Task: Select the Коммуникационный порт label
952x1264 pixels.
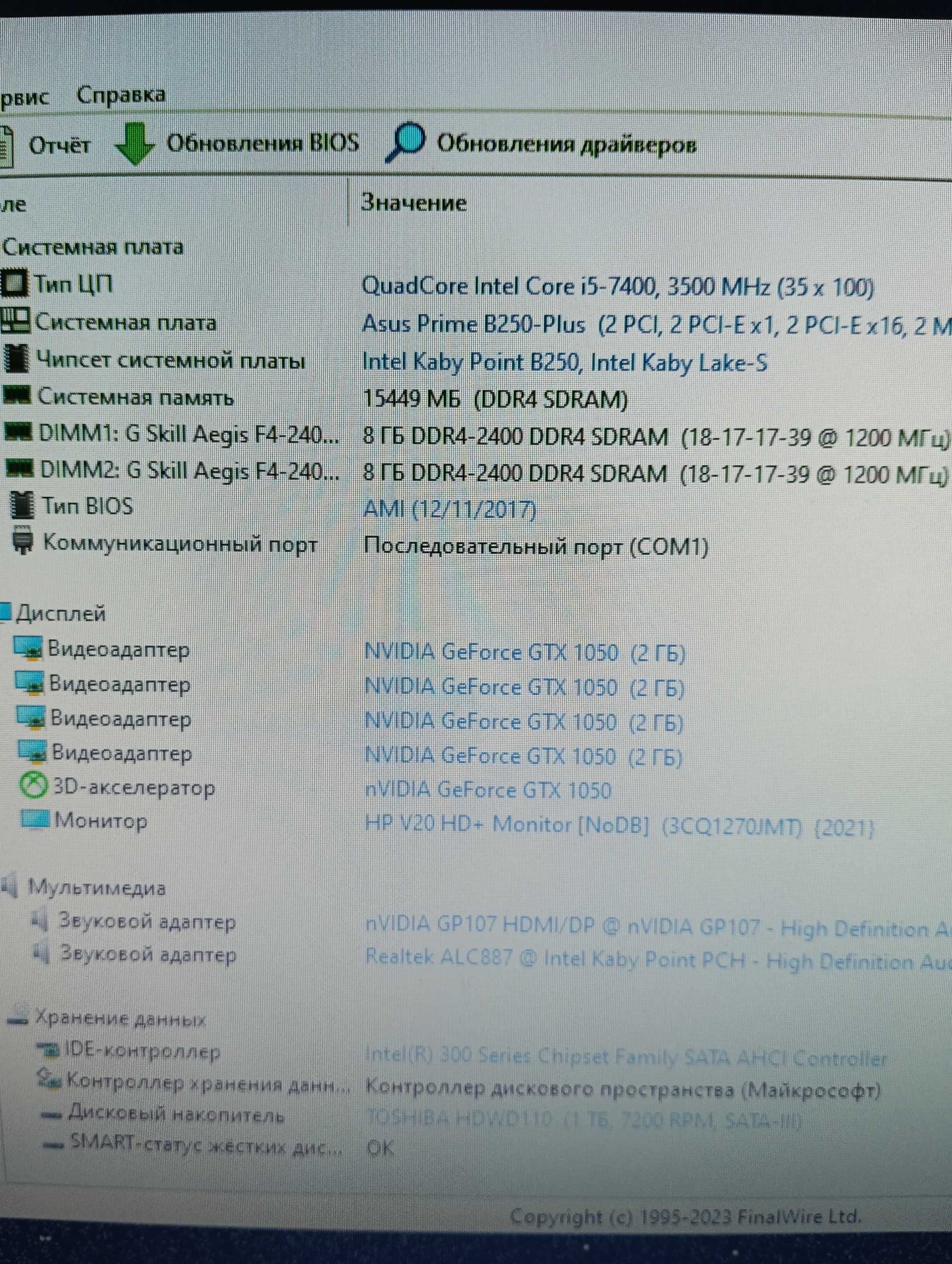Action: click(180, 543)
